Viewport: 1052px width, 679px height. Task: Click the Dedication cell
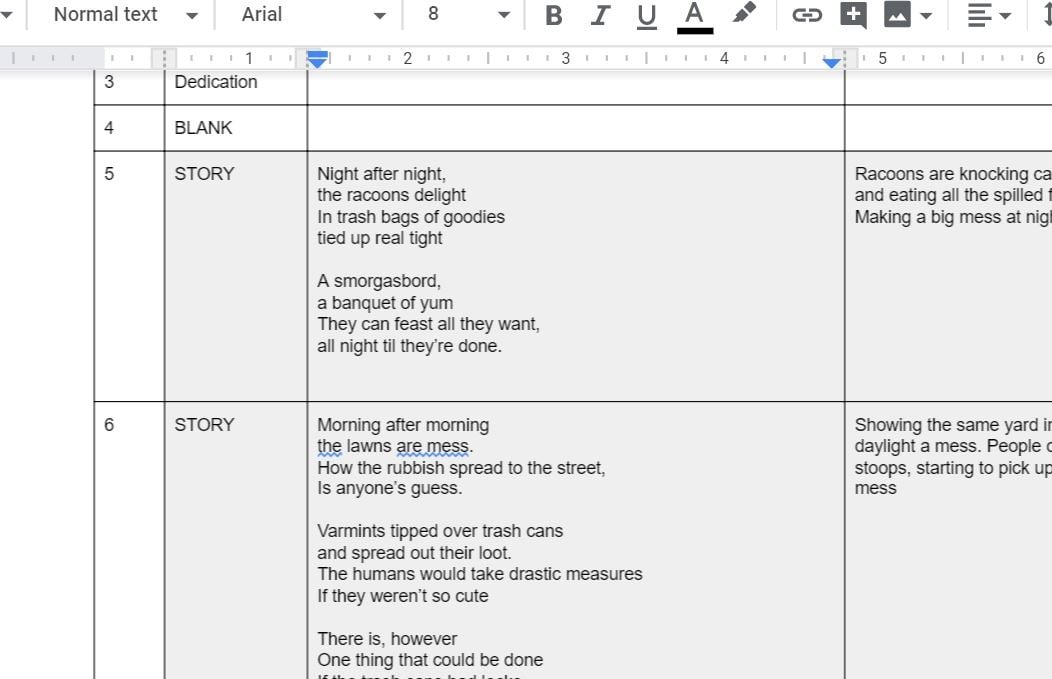pyautogui.click(x=235, y=85)
